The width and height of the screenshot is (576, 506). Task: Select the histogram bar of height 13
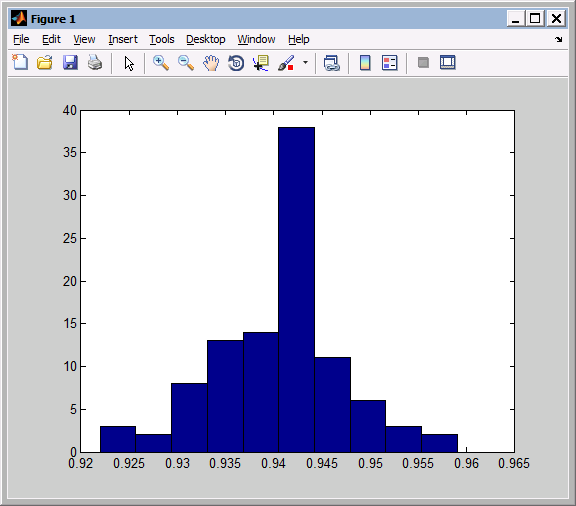coord(225,396)
